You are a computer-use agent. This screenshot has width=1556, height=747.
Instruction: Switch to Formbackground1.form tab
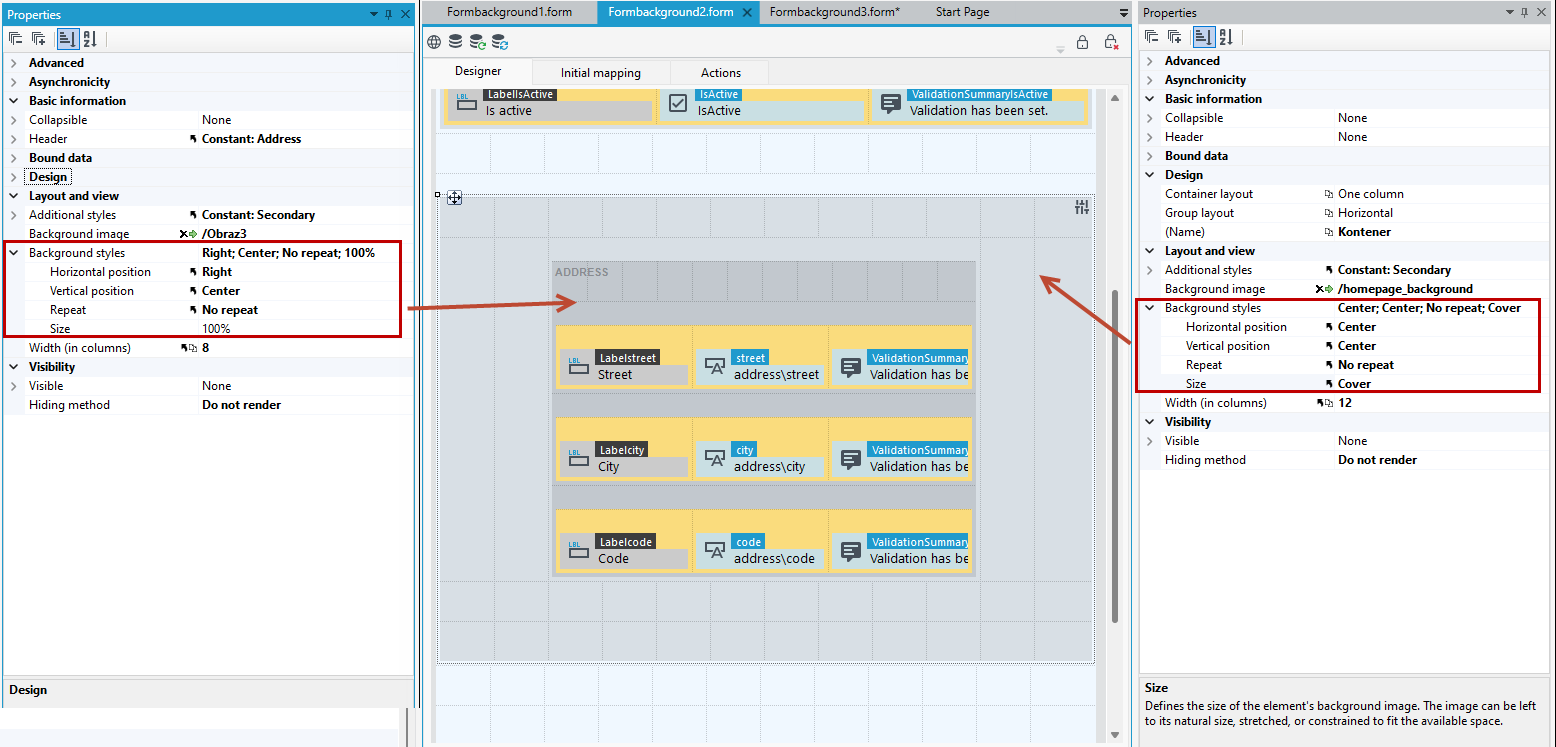[x=511, y=12]
